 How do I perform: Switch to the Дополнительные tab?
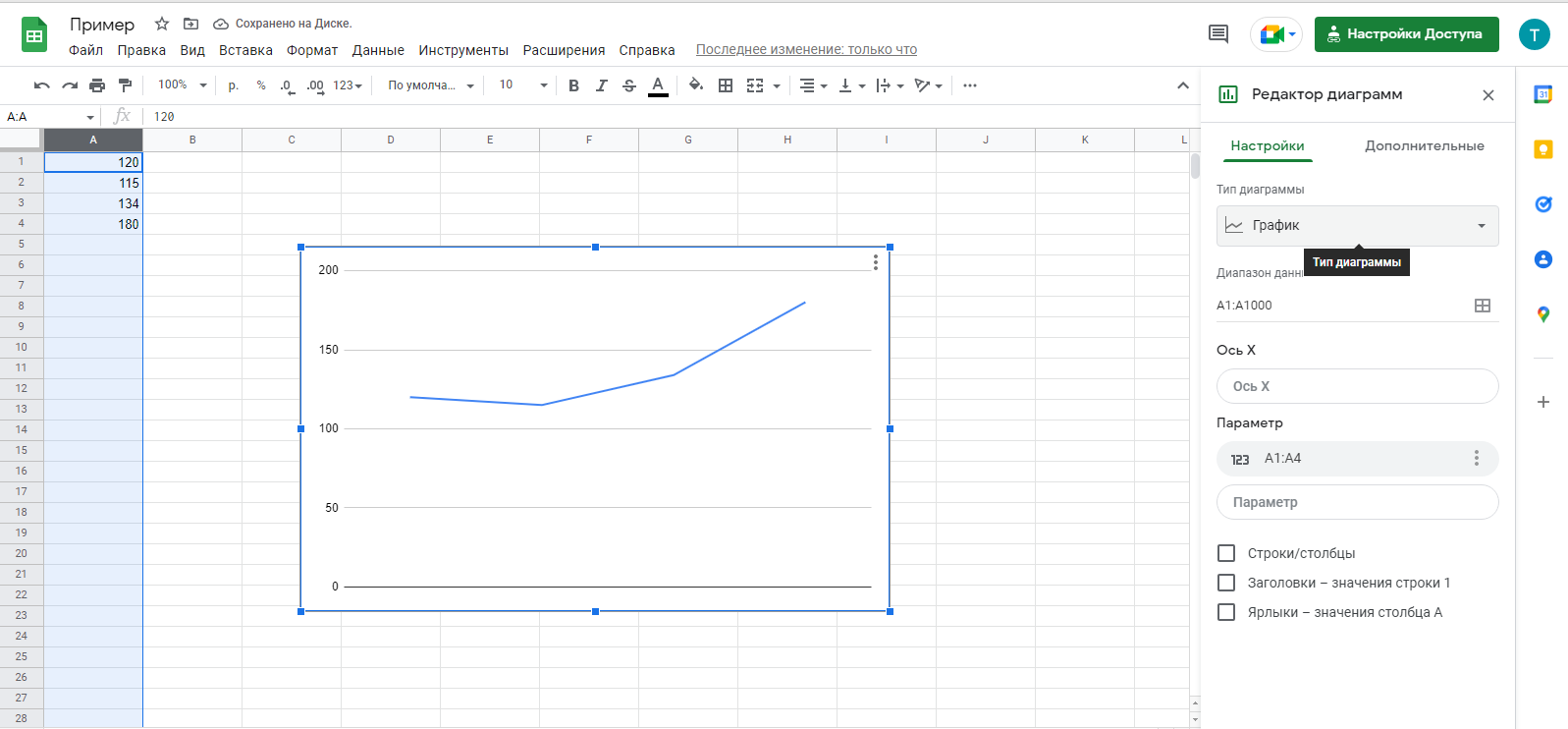1424,145
